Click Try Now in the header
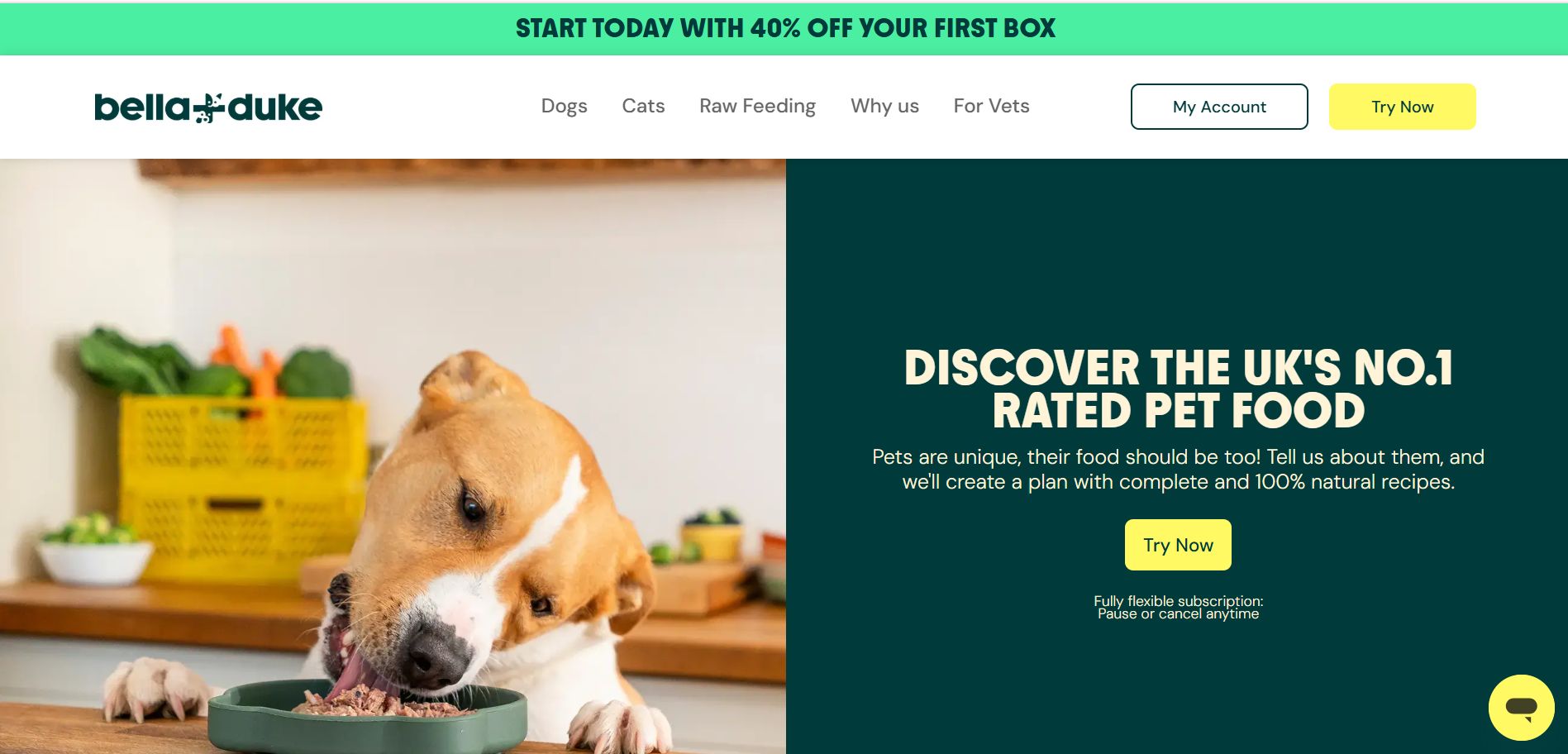 (x=1402, y=107)
